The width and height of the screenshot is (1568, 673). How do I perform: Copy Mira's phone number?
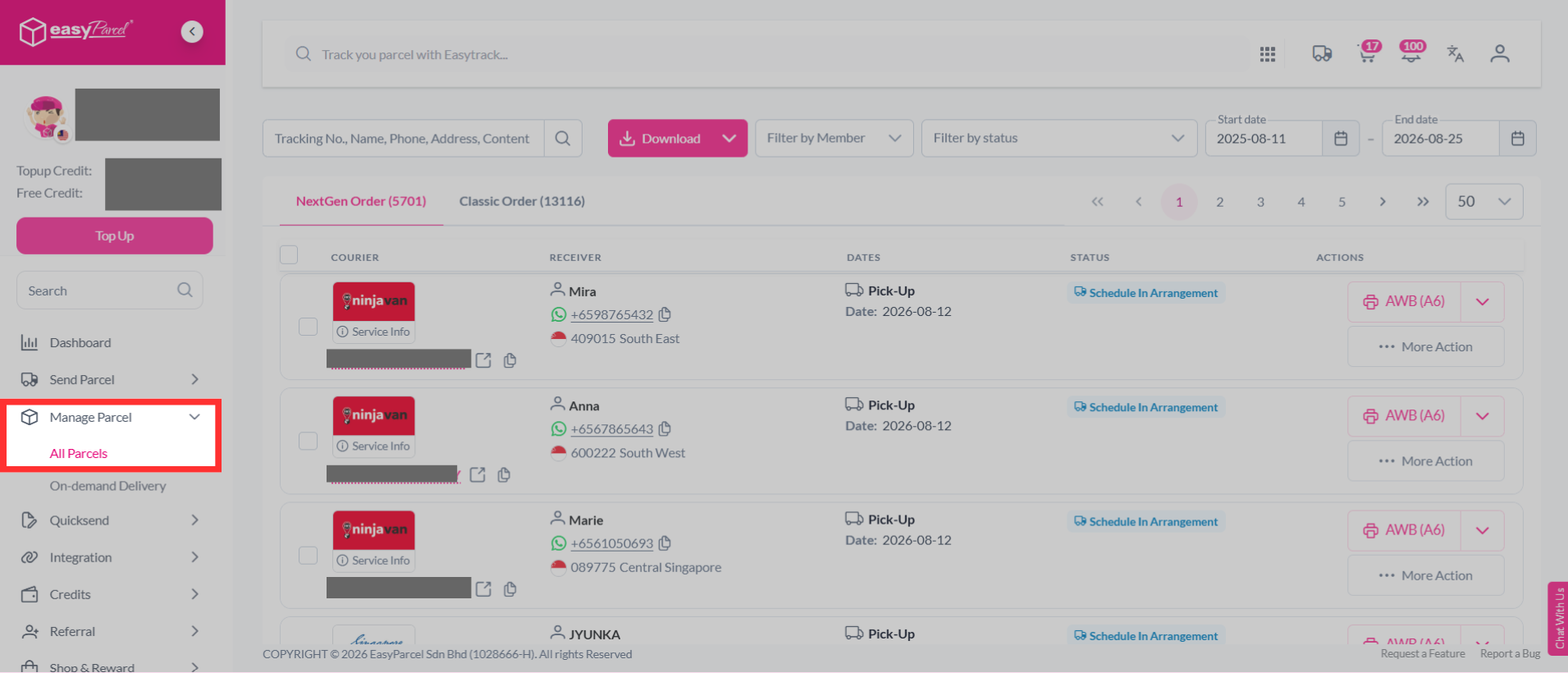click(x=665, y=314)
